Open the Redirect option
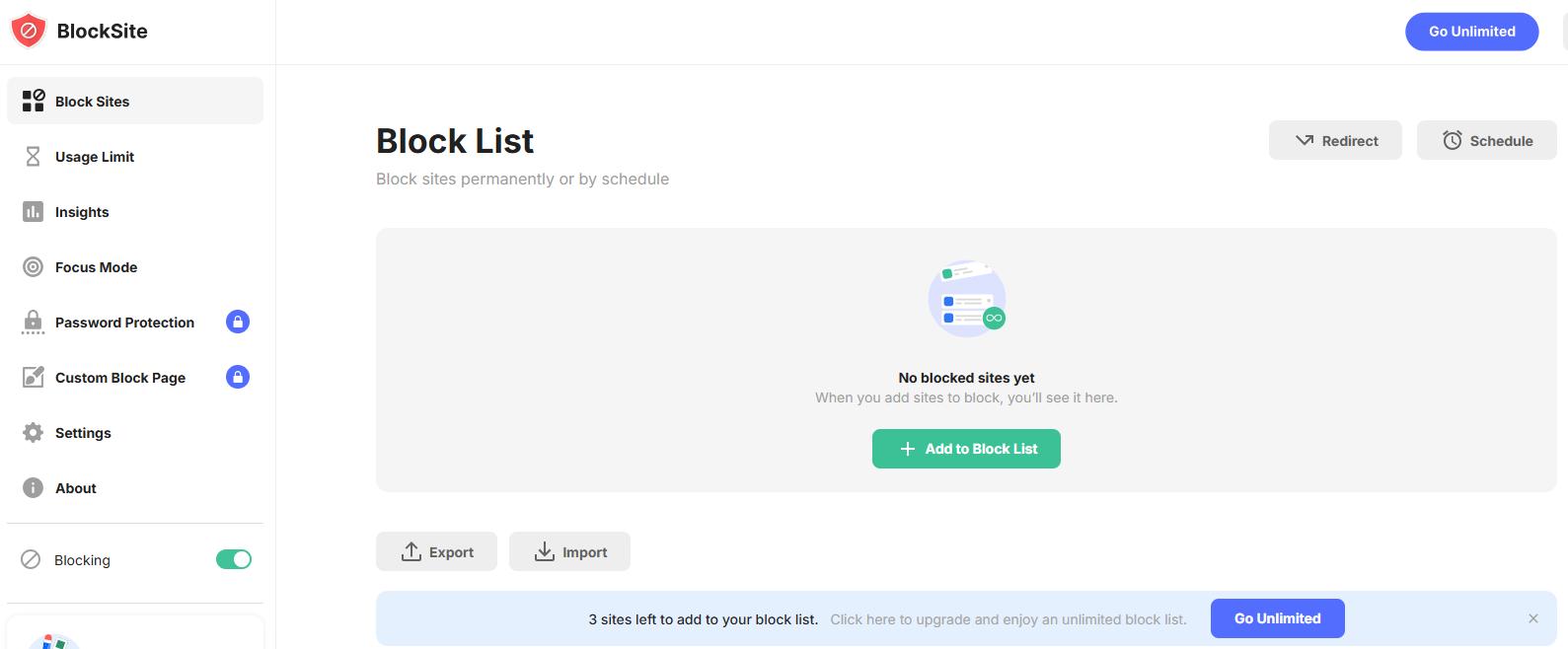Image resolution: width=1568 pixels, height=649 pixels. (x=1335, y=140)
